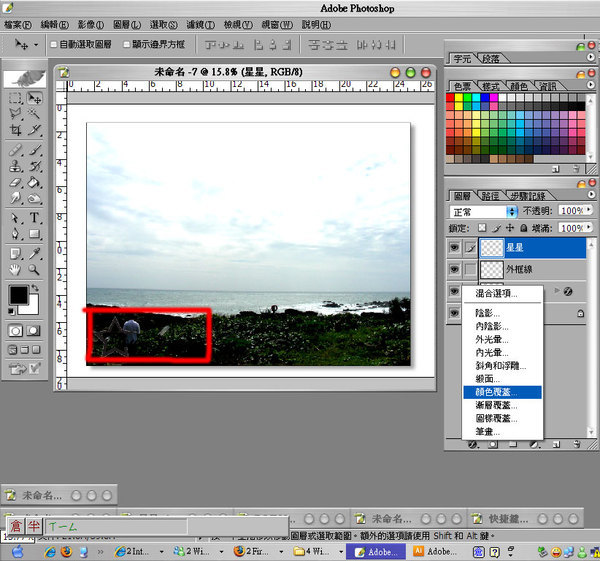Reset to default black and white colors
Viewport: 600px width, 561px height.
[11, 311]
